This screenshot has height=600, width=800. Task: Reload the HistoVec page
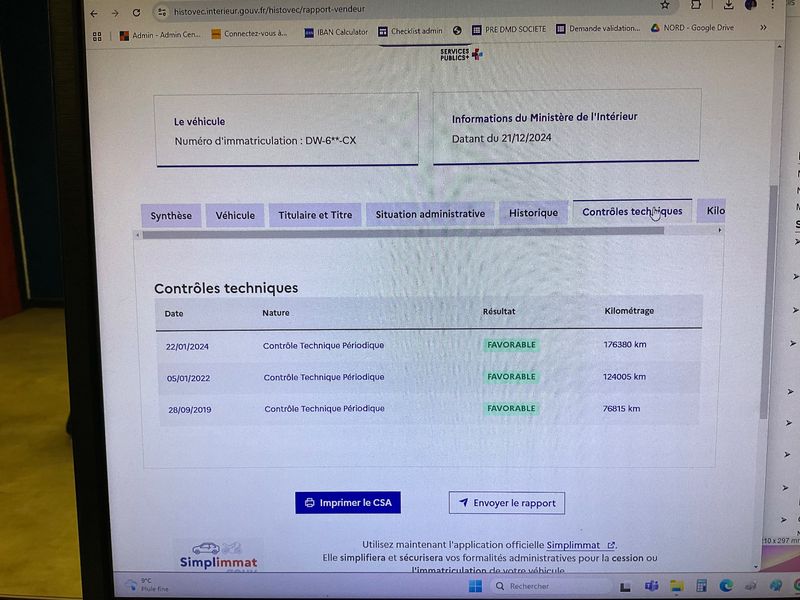click(x=136, y=13)
